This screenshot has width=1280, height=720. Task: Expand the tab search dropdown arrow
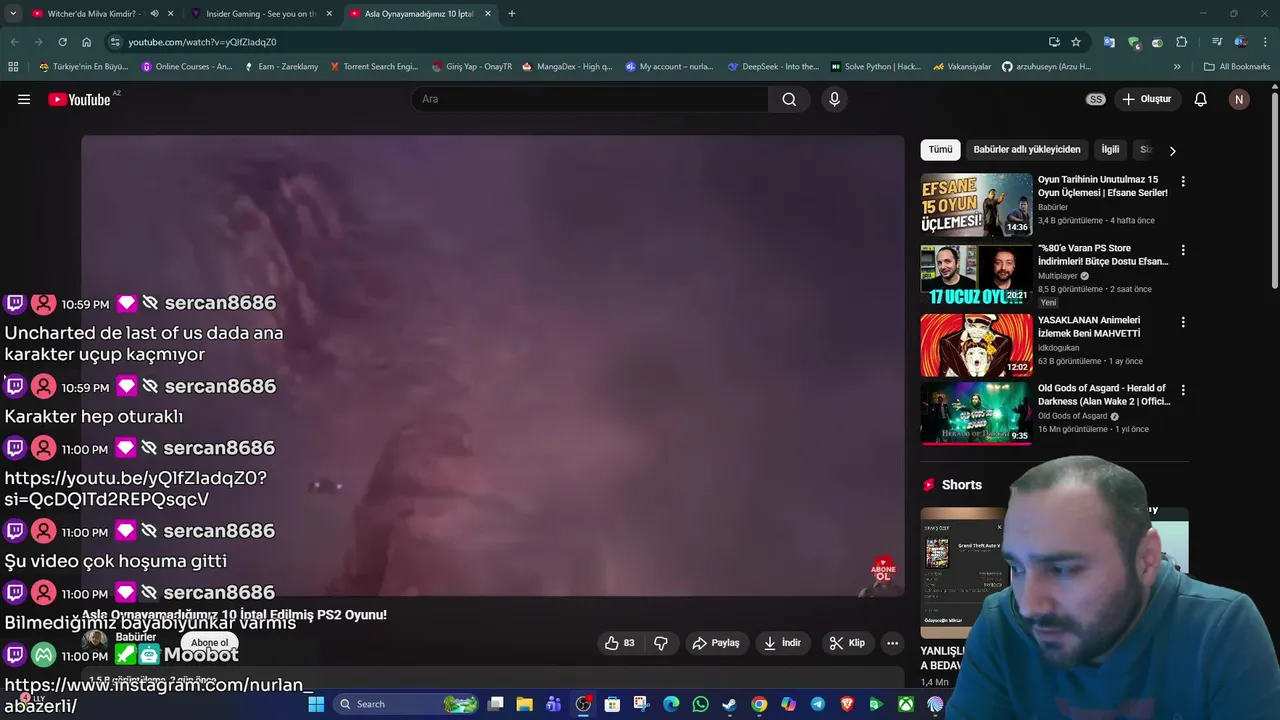[13, 14]
